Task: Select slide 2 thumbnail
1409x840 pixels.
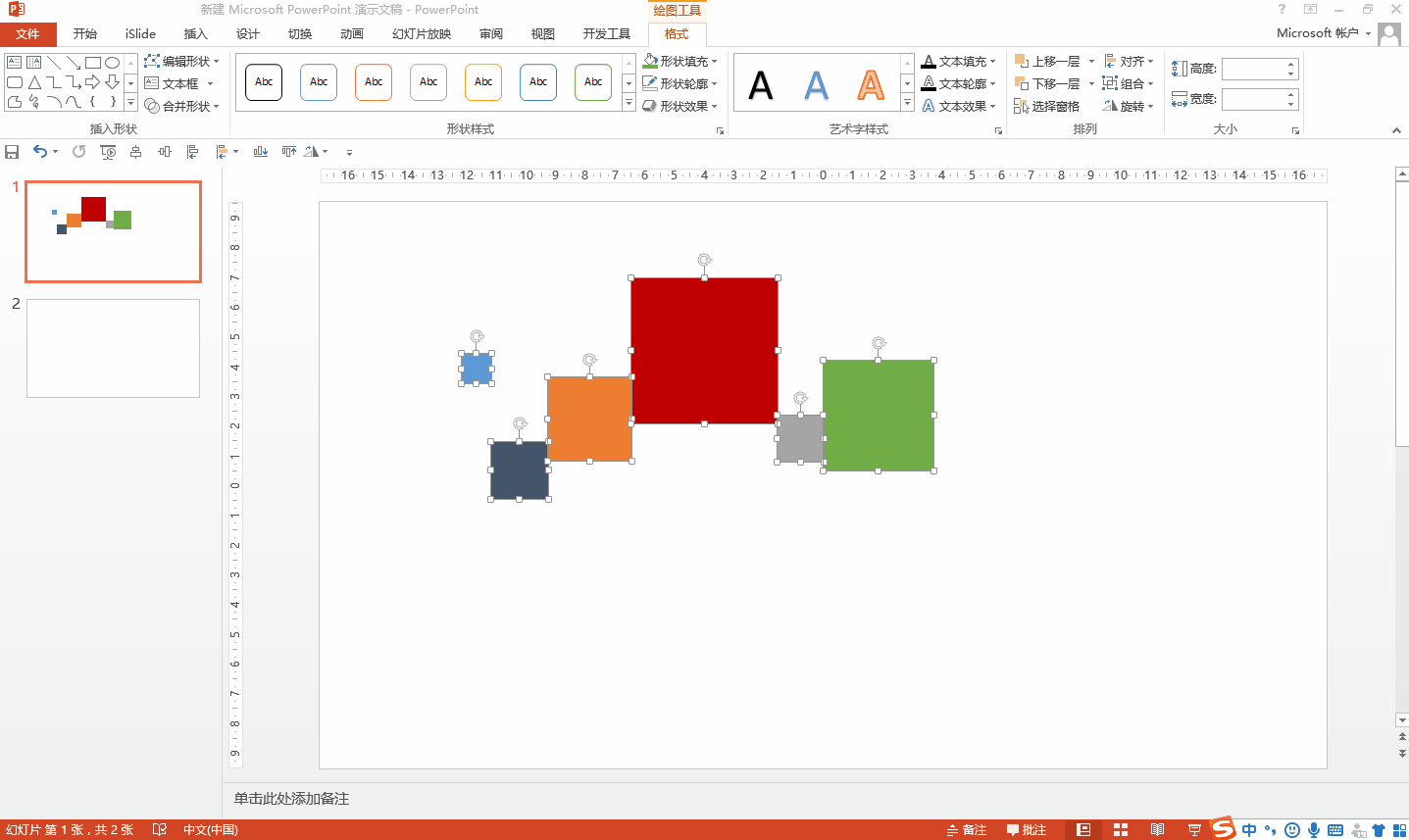Action: coord(113,348)
